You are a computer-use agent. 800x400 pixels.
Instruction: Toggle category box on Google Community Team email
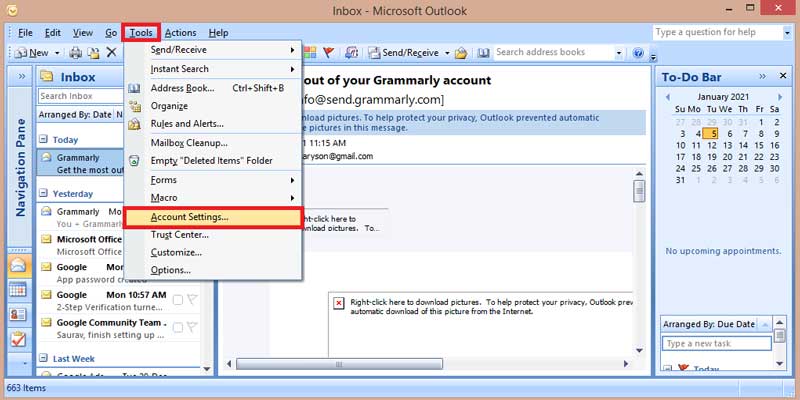point(178,327)
